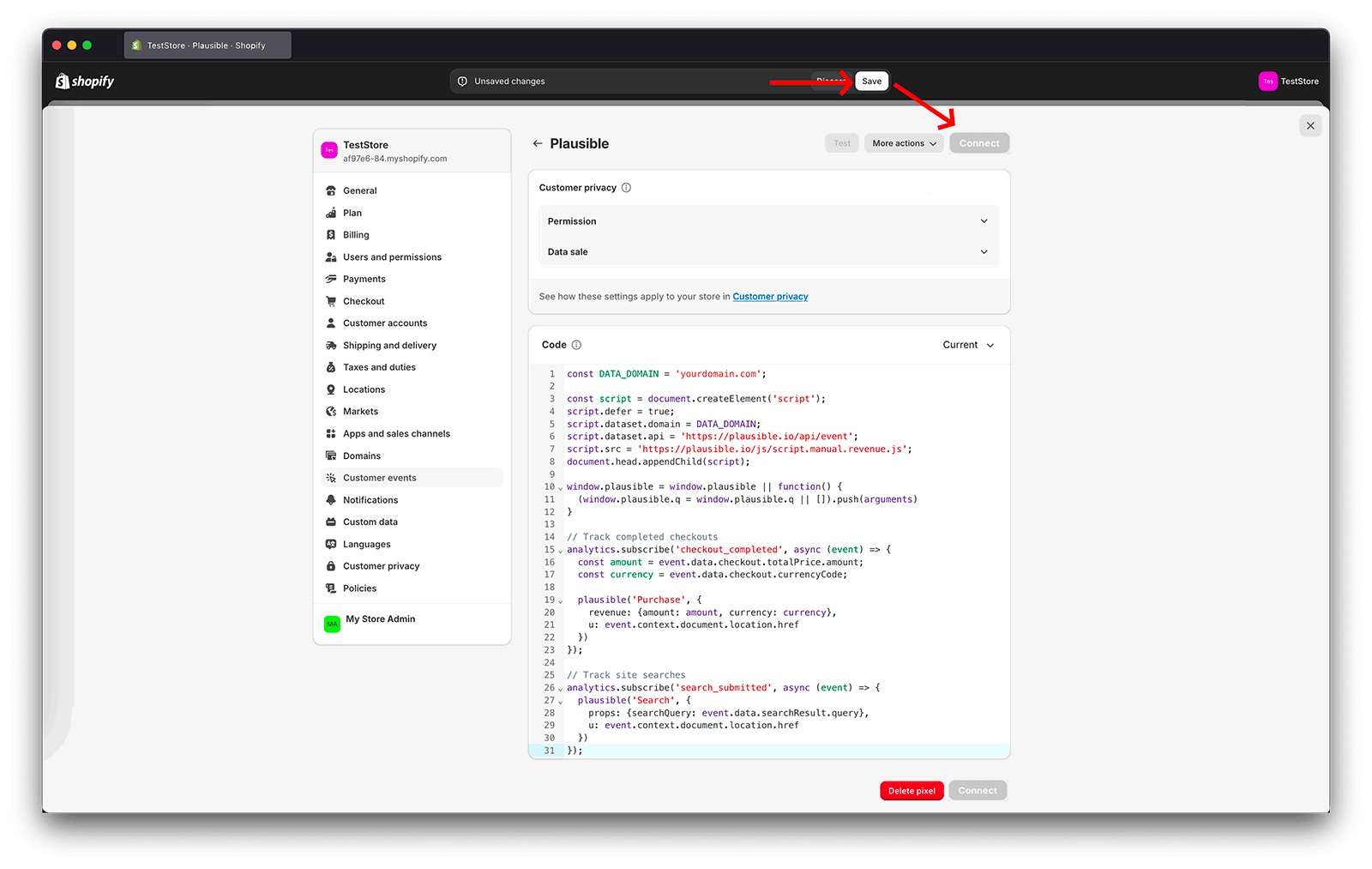Viewport: 1372px width, 869px height.
Task: Click the Notifications bell icon in sidebar
Action: tap(332, 499)
